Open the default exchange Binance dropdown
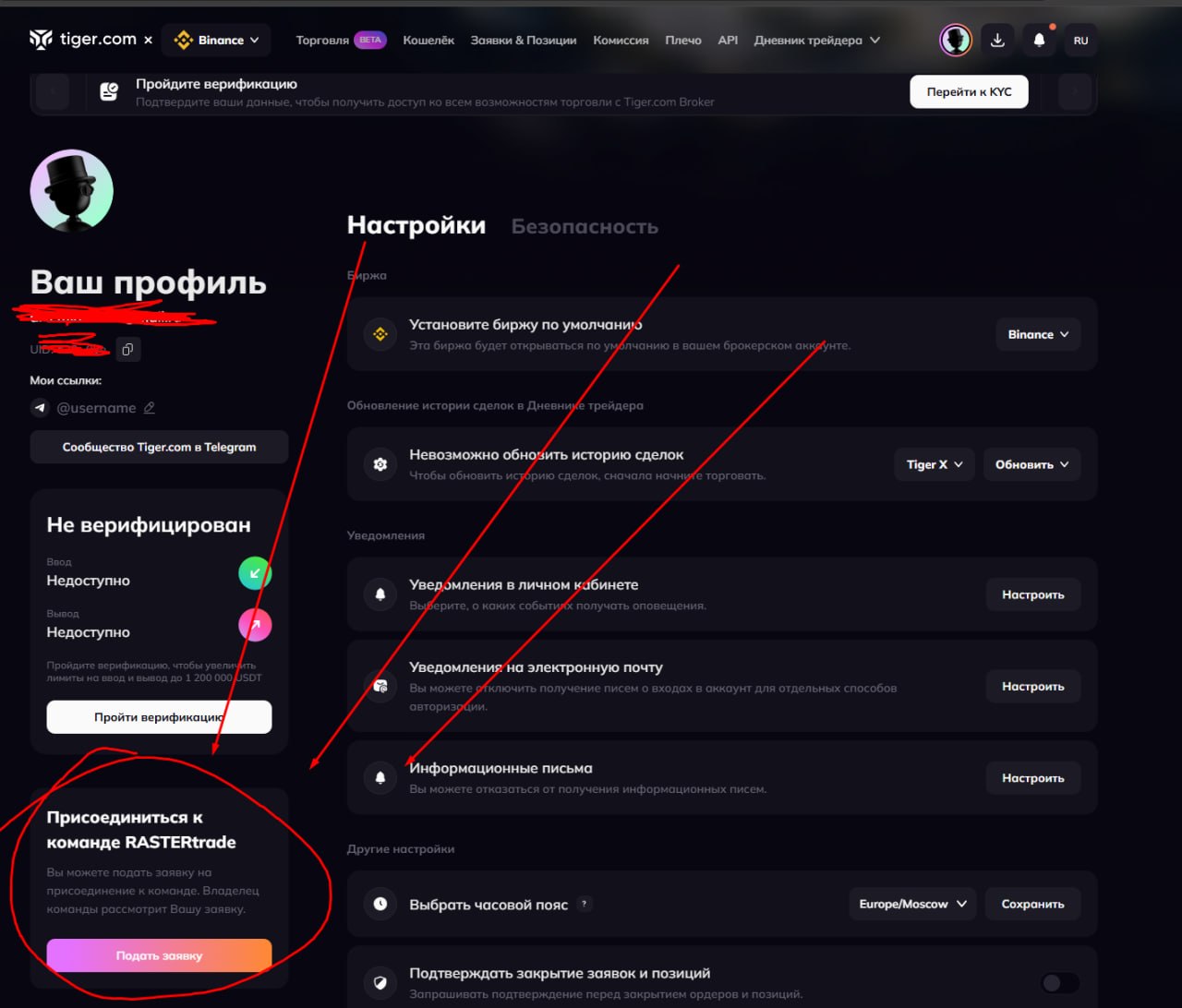Screen dimensions: 1182x1008 pos(1038,334)
